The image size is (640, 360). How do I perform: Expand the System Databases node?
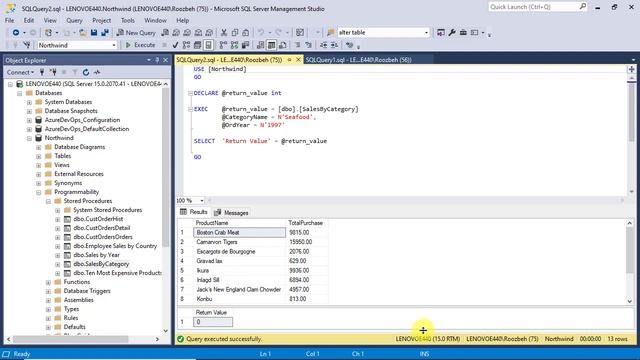coord(29,102)
